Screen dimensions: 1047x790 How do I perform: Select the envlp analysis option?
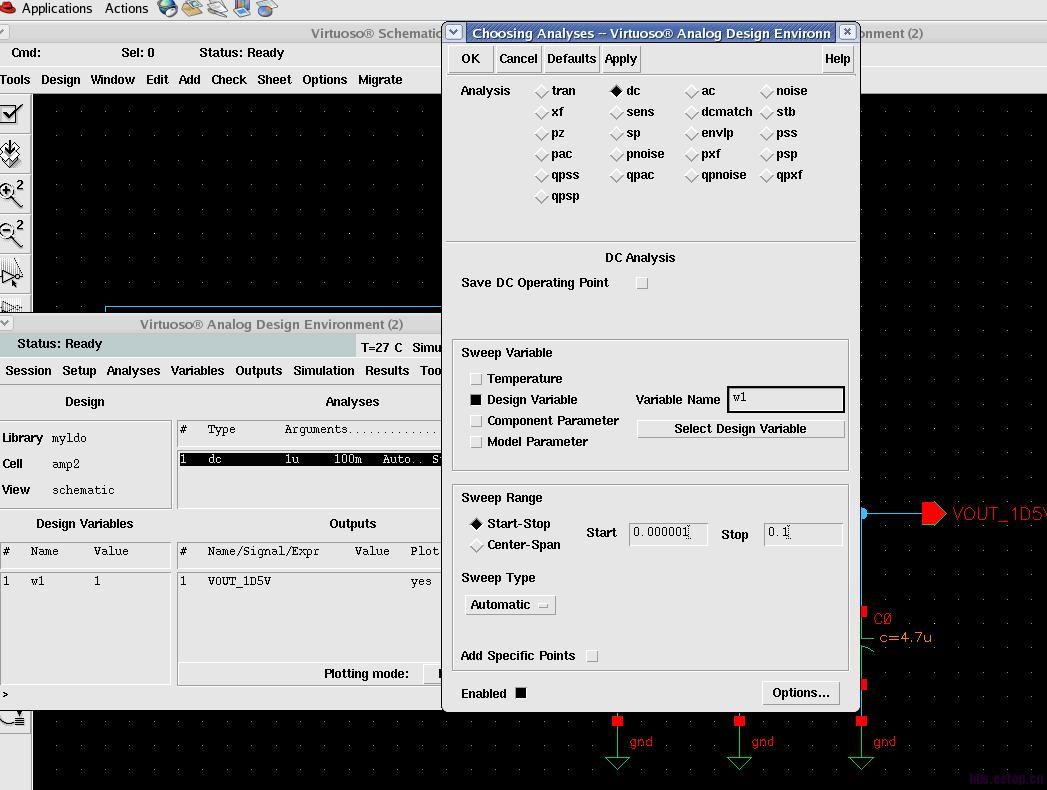(691, 134)
